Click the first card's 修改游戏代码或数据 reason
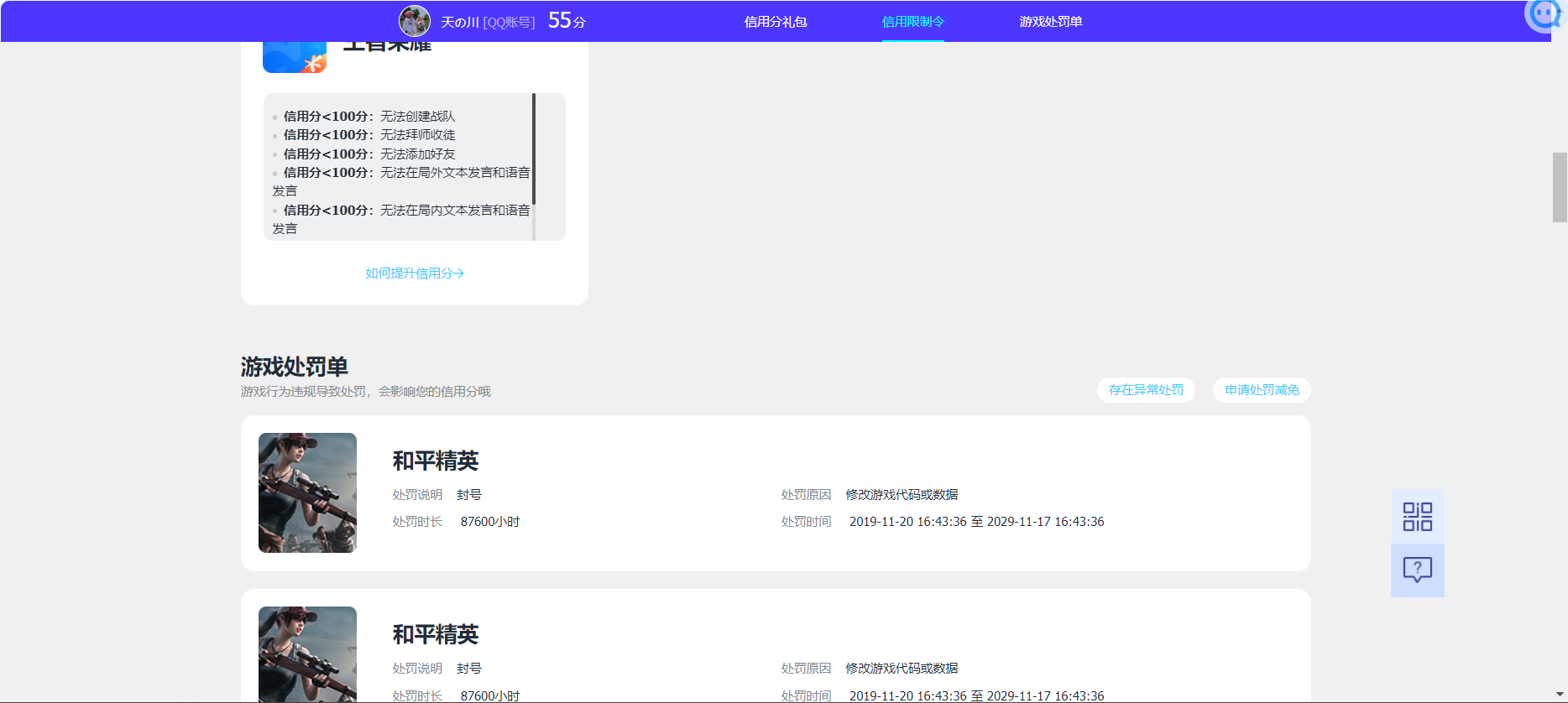This screenshot has width=1568, height=703. (x=902, y=495)
